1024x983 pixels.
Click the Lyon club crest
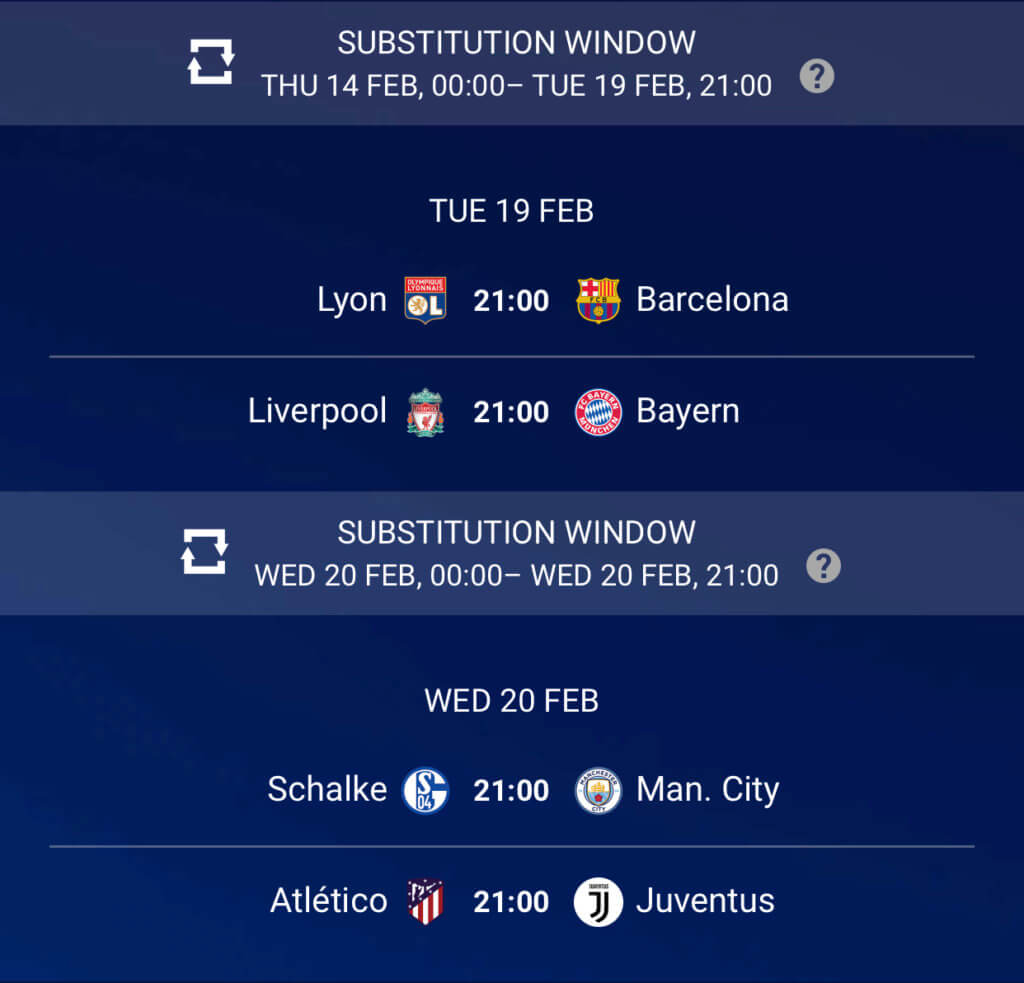425,300
